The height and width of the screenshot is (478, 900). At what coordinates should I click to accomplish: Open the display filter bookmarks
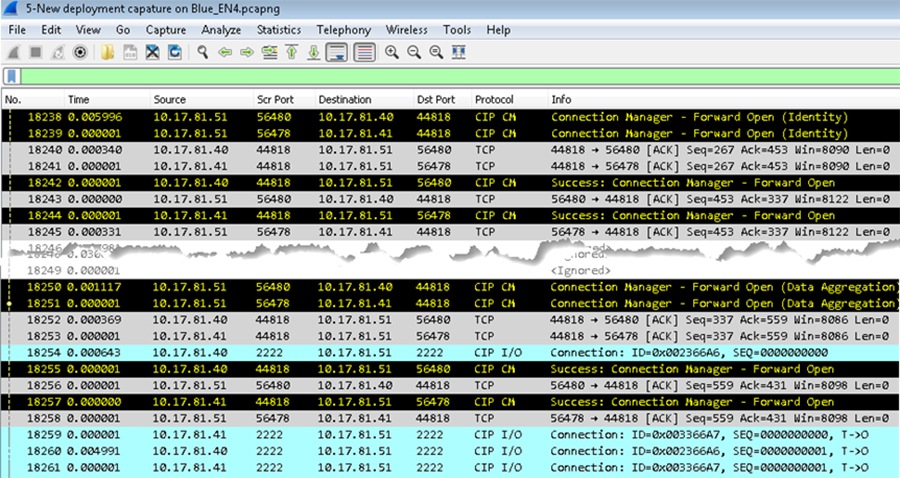pos(12,76)
